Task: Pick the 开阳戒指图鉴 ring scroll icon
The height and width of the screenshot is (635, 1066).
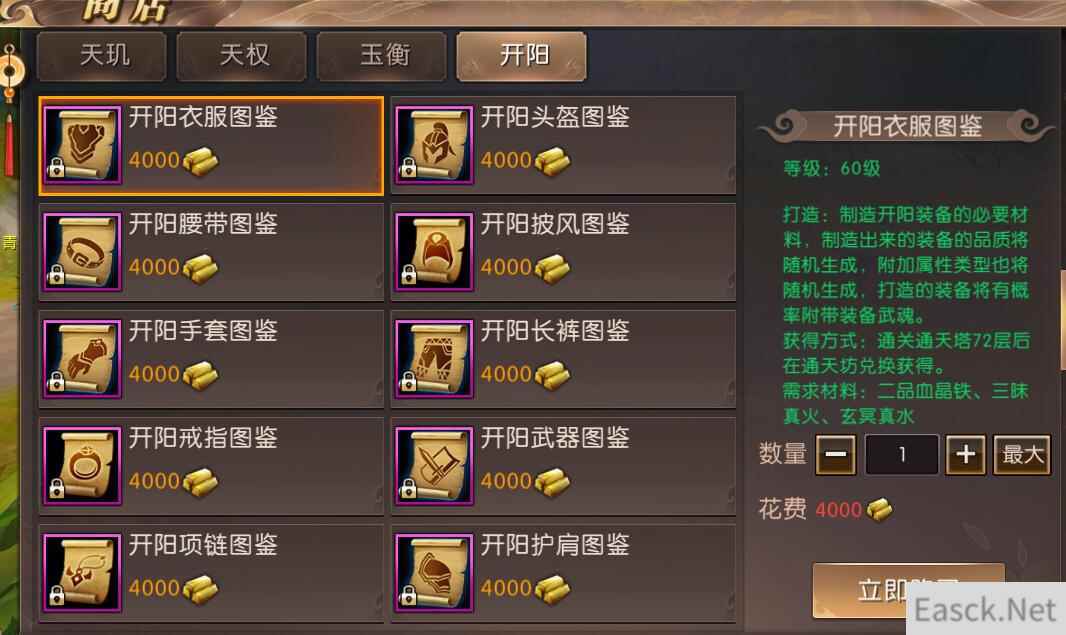Action: [82, 466]
